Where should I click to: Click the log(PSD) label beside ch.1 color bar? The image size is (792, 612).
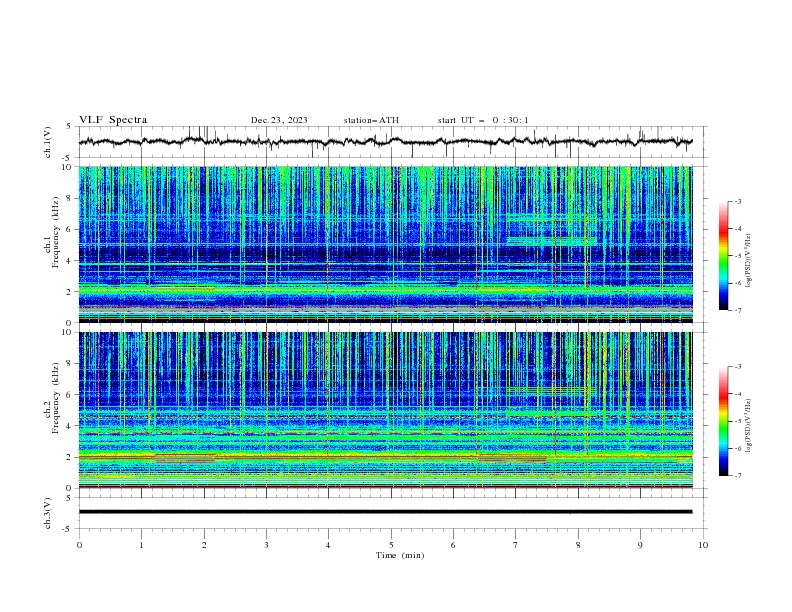(749, 261)
